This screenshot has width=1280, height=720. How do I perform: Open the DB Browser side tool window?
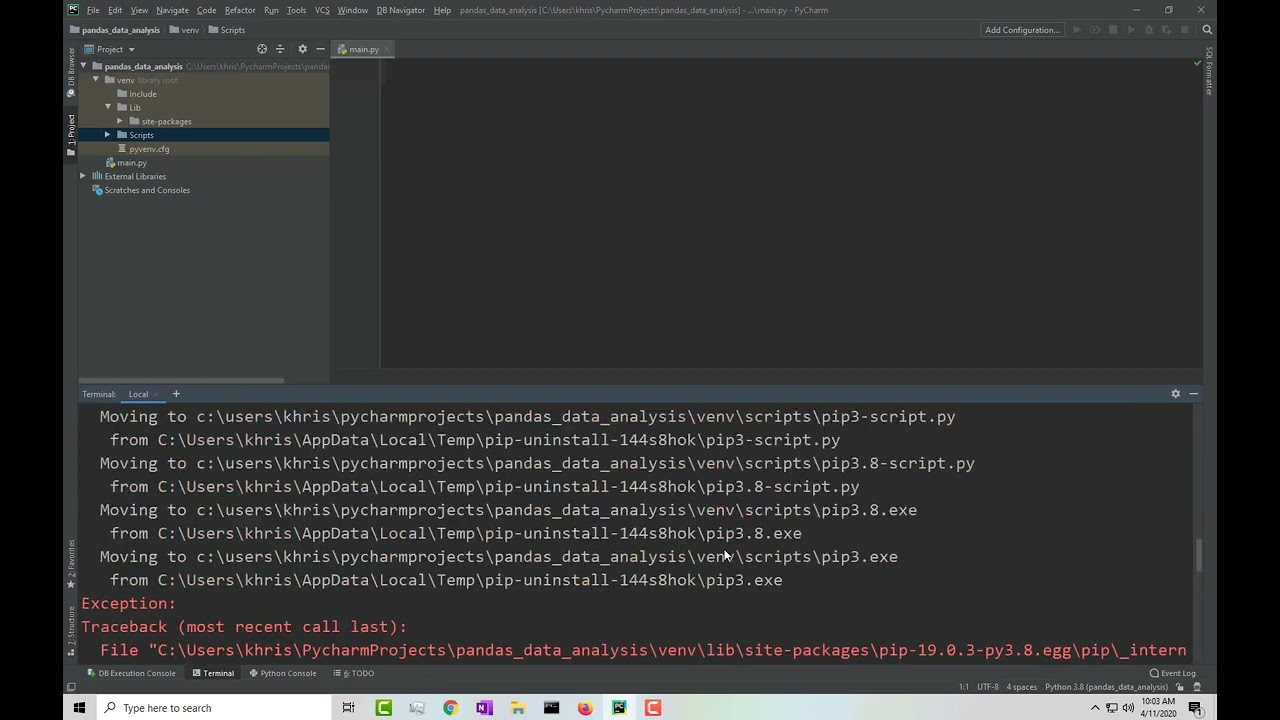pyautogui.click(x=71, y=73)
